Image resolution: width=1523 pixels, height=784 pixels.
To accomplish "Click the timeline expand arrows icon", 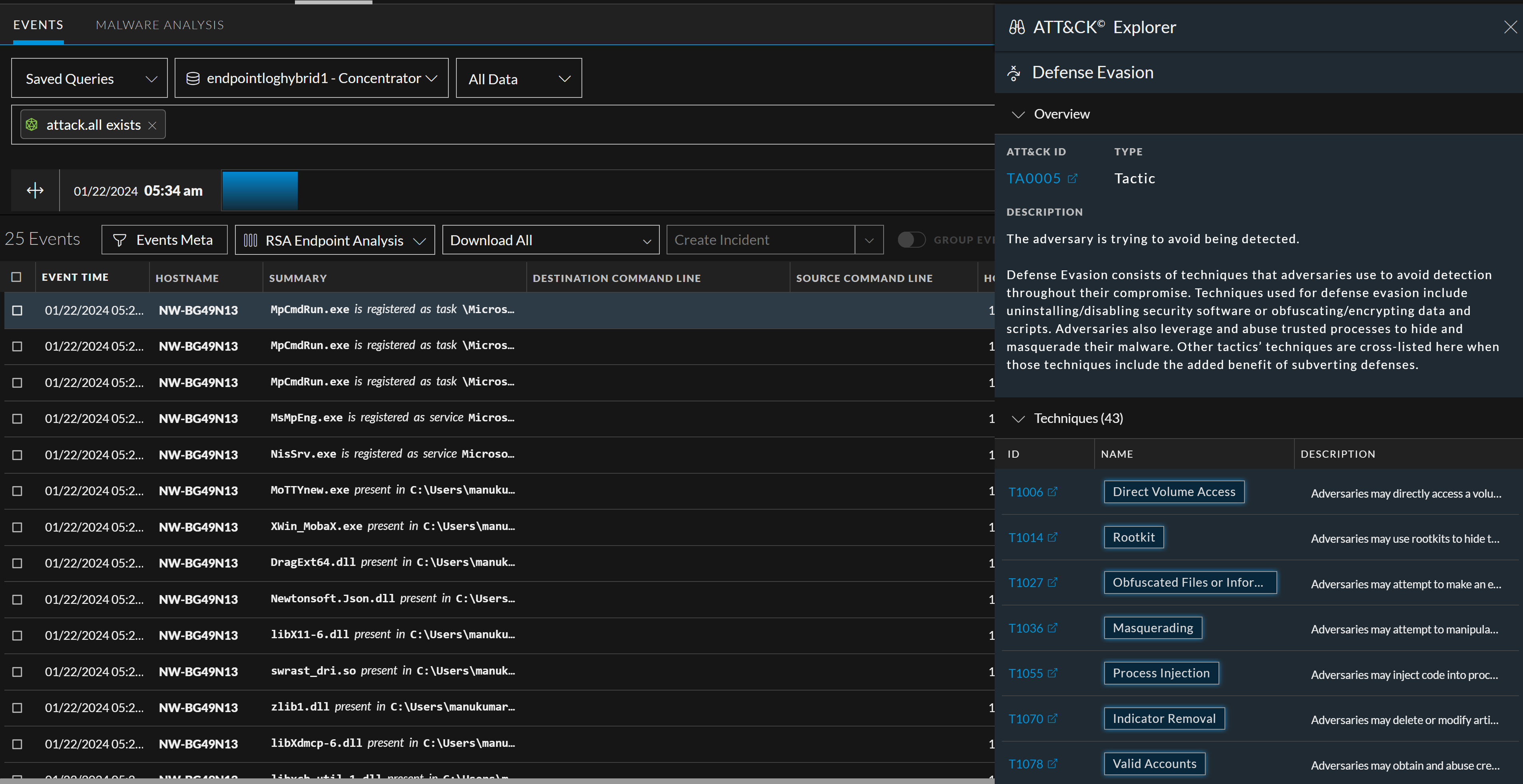I will (x=36, y=190).
